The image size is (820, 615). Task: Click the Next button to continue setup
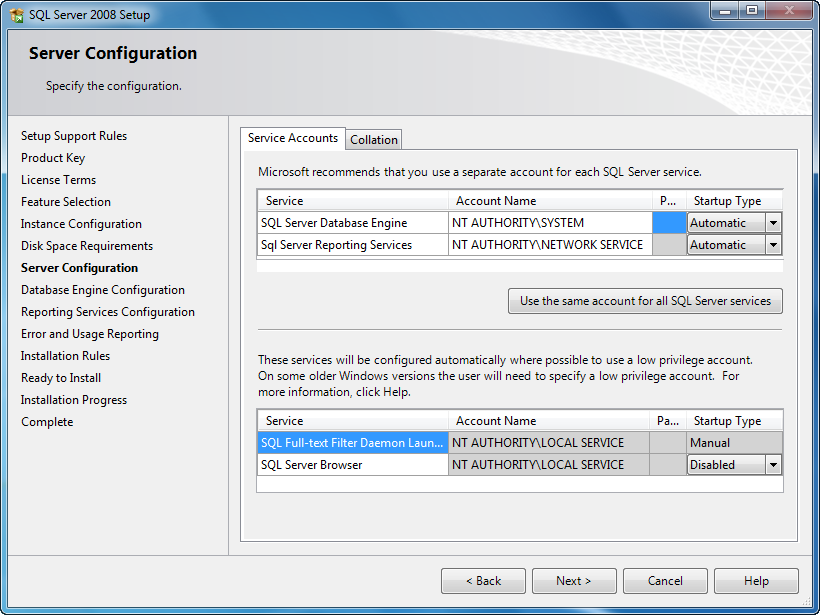coord(573,580)
